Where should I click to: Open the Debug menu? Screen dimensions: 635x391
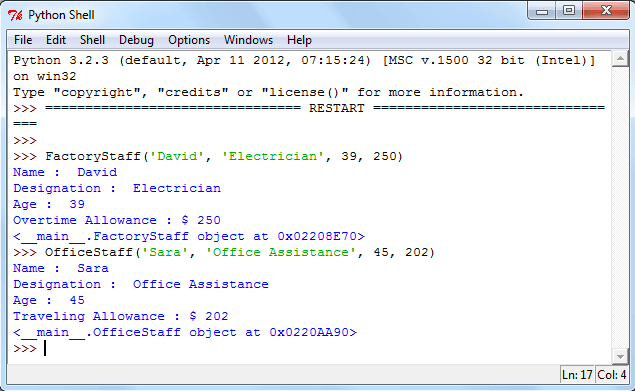coord(136,40)
